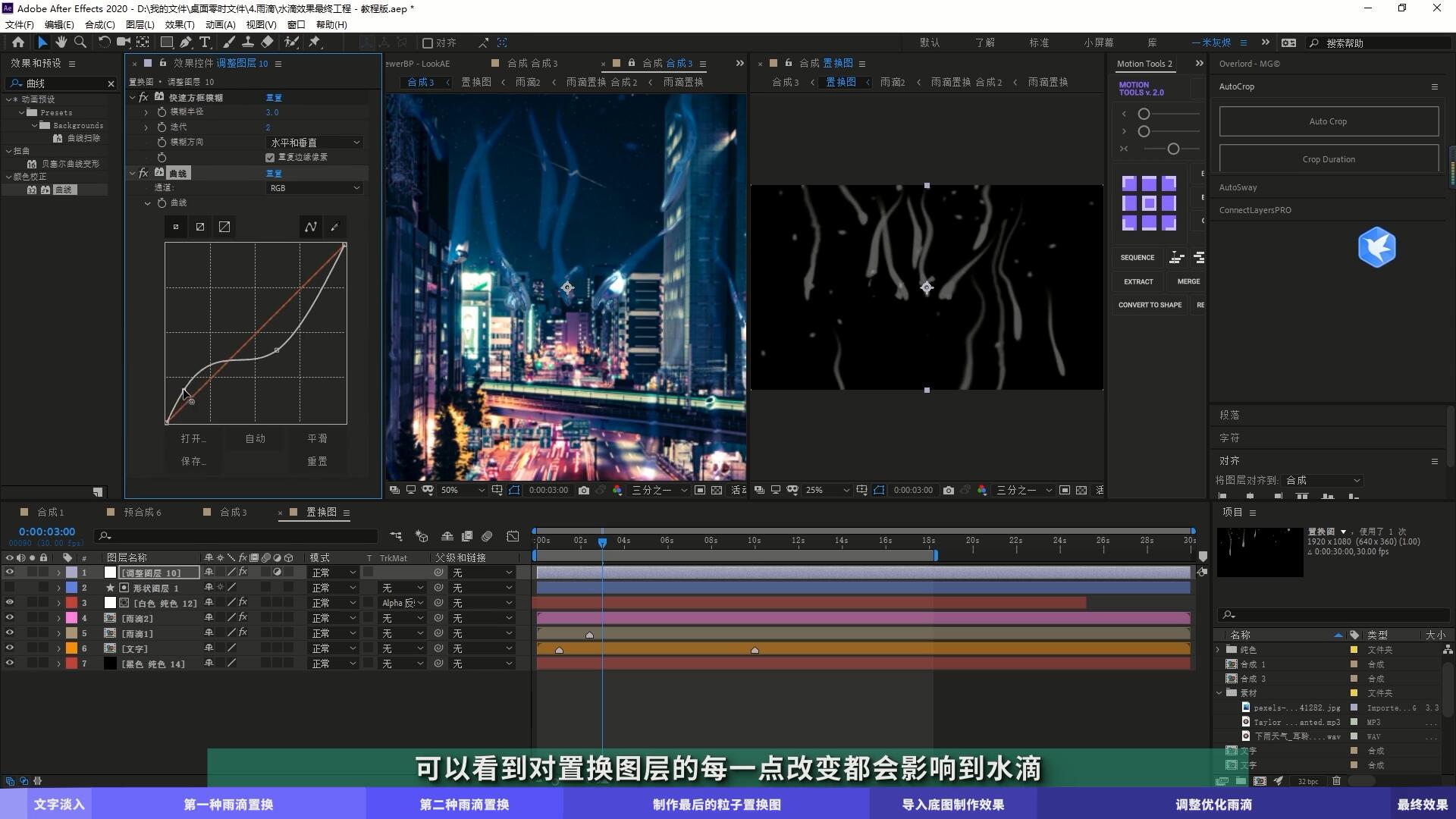Screen dimensions: 1456x819
Task: Hide layer 黑色 纯色 14 with eye toggle
Action: coord(9,664)
